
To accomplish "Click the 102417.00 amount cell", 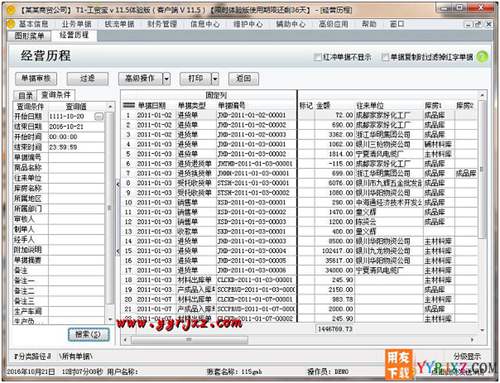I will coord(334,251).
